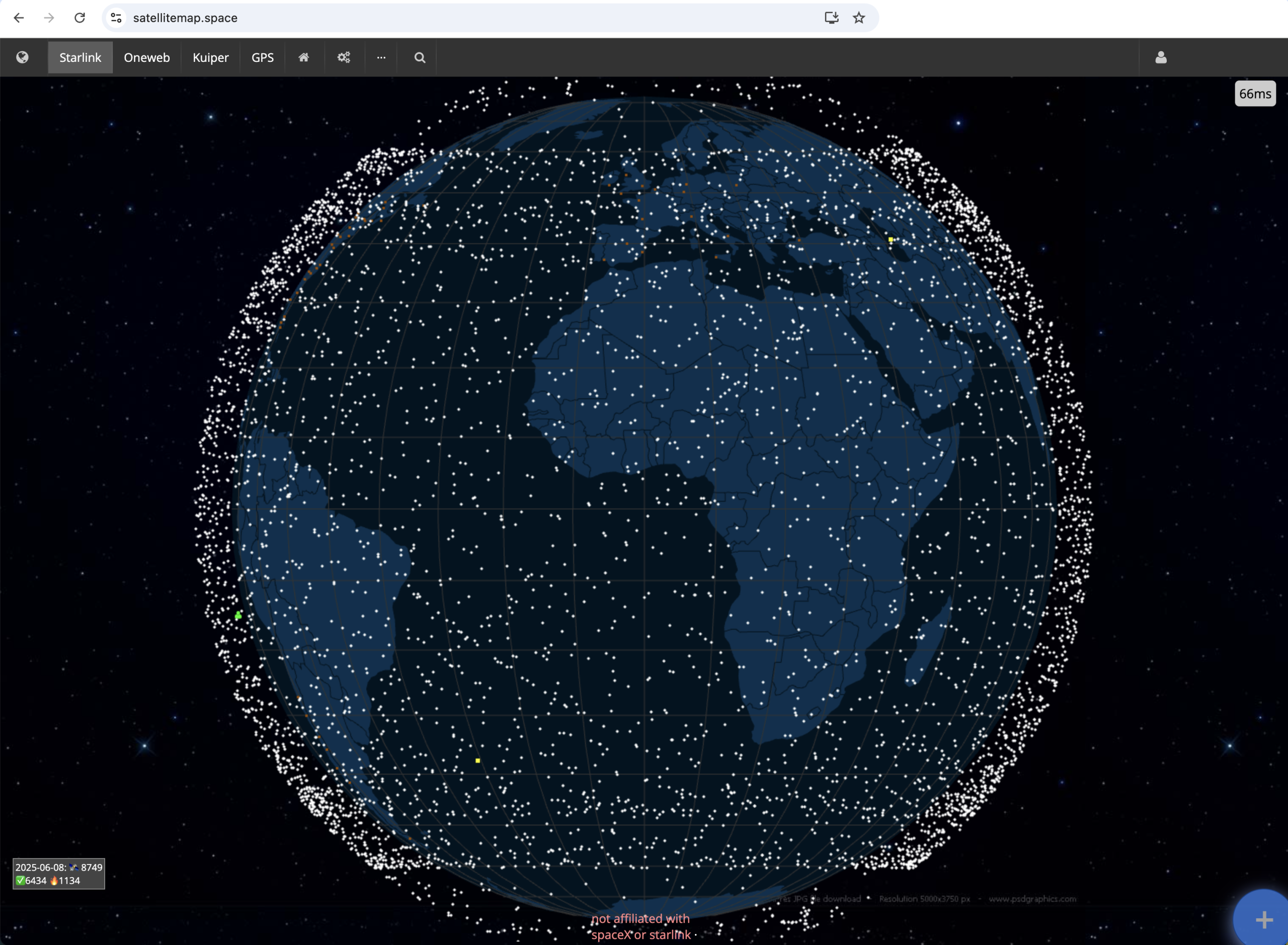1288x945 pixels.
Task: Reload the satellitemap.space page
Action: point(79,18)
